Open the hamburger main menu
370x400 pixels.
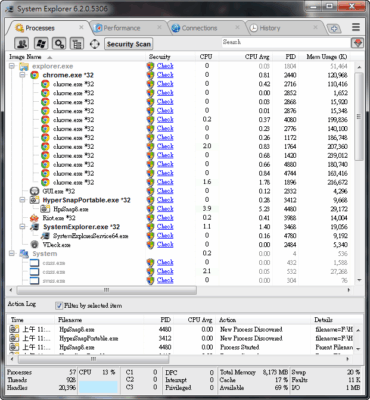pos(356,27)
